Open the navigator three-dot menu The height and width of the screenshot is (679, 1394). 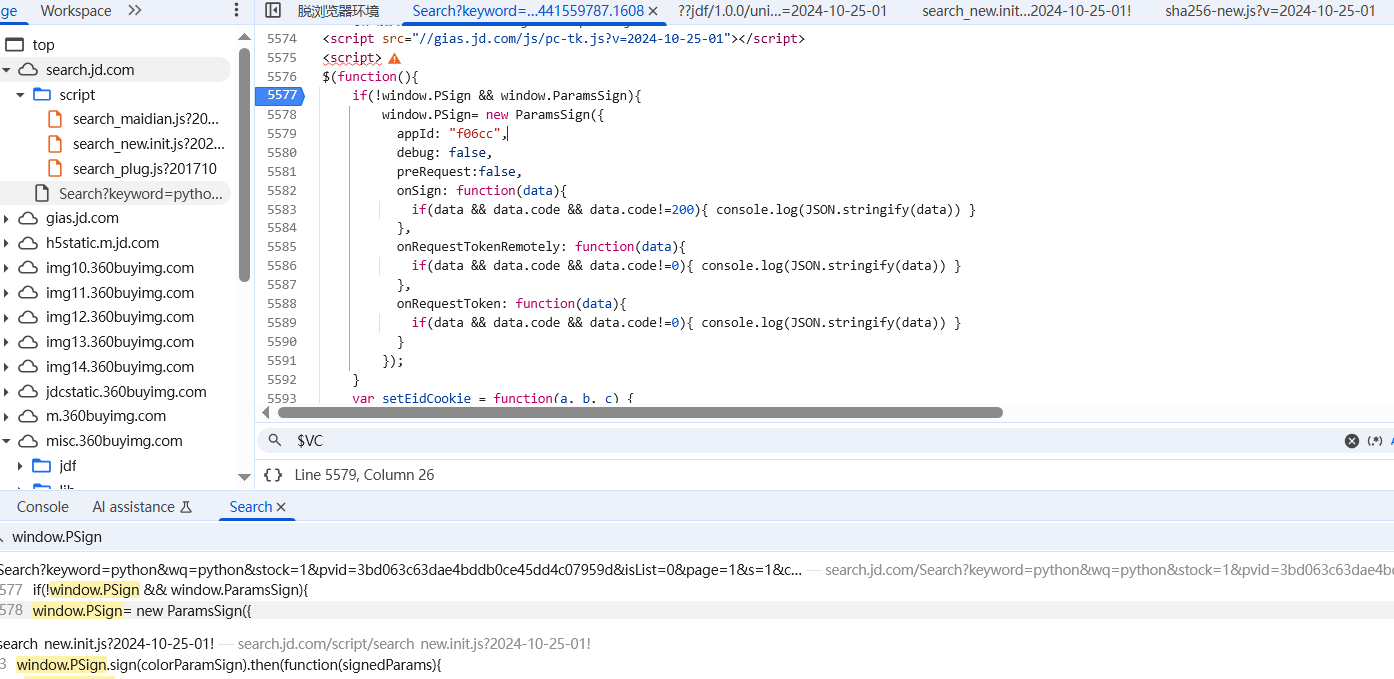click(x=236, y=10)
